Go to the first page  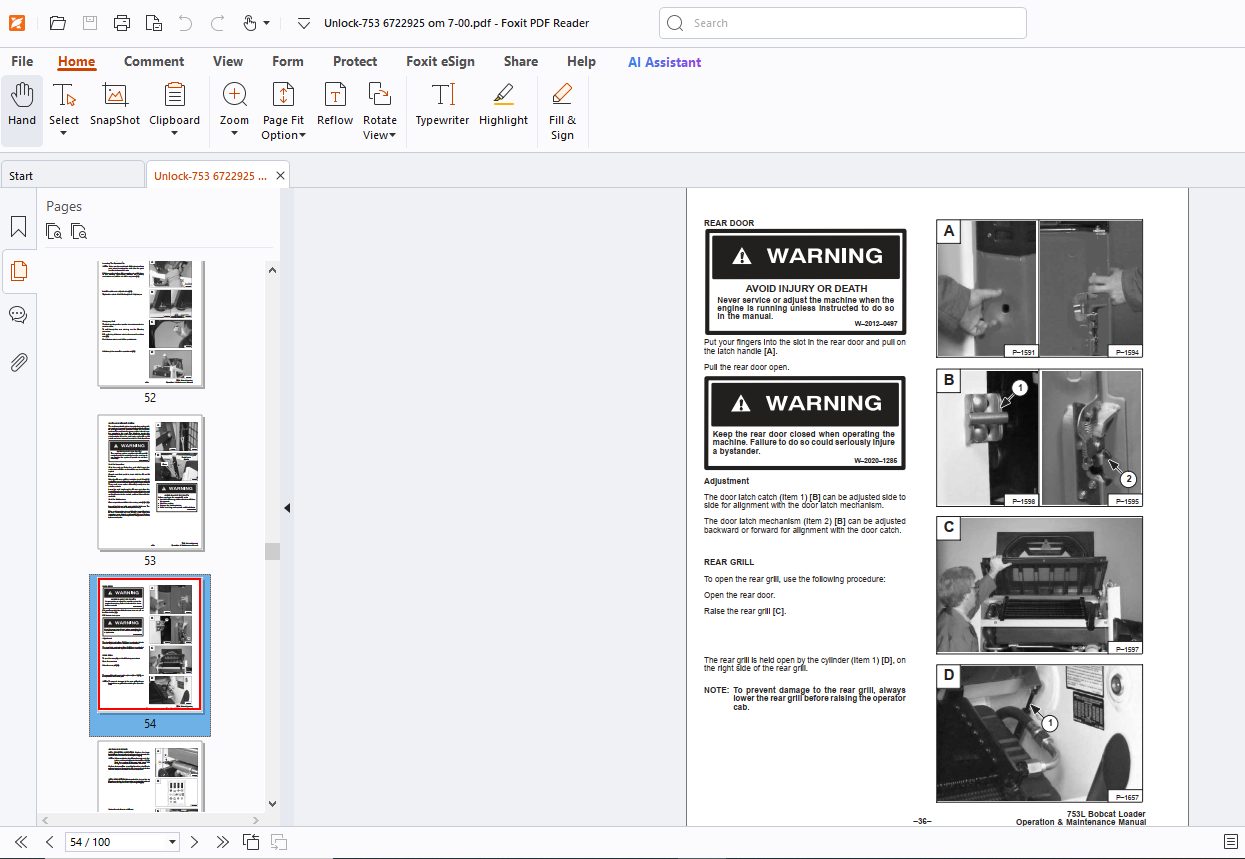pyautogui.click(x=21, y=842)
